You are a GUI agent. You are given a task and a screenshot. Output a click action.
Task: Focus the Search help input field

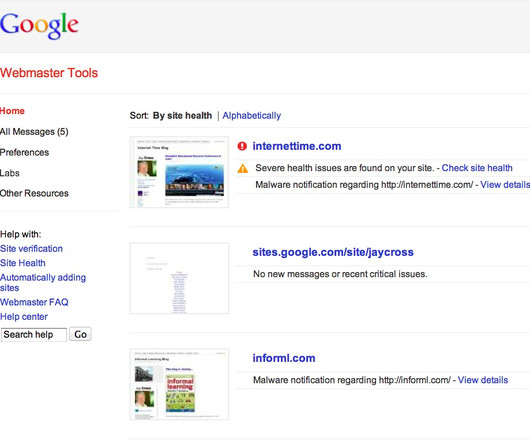click(x=34, y=335)
